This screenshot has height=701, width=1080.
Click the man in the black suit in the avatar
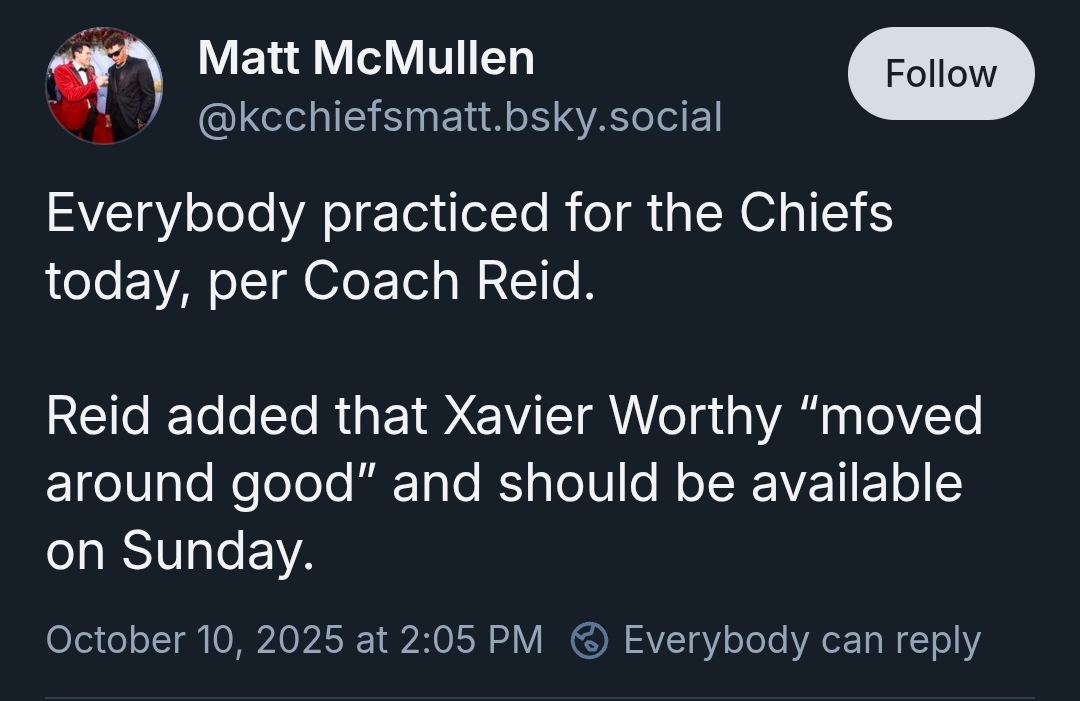[129, 90]
